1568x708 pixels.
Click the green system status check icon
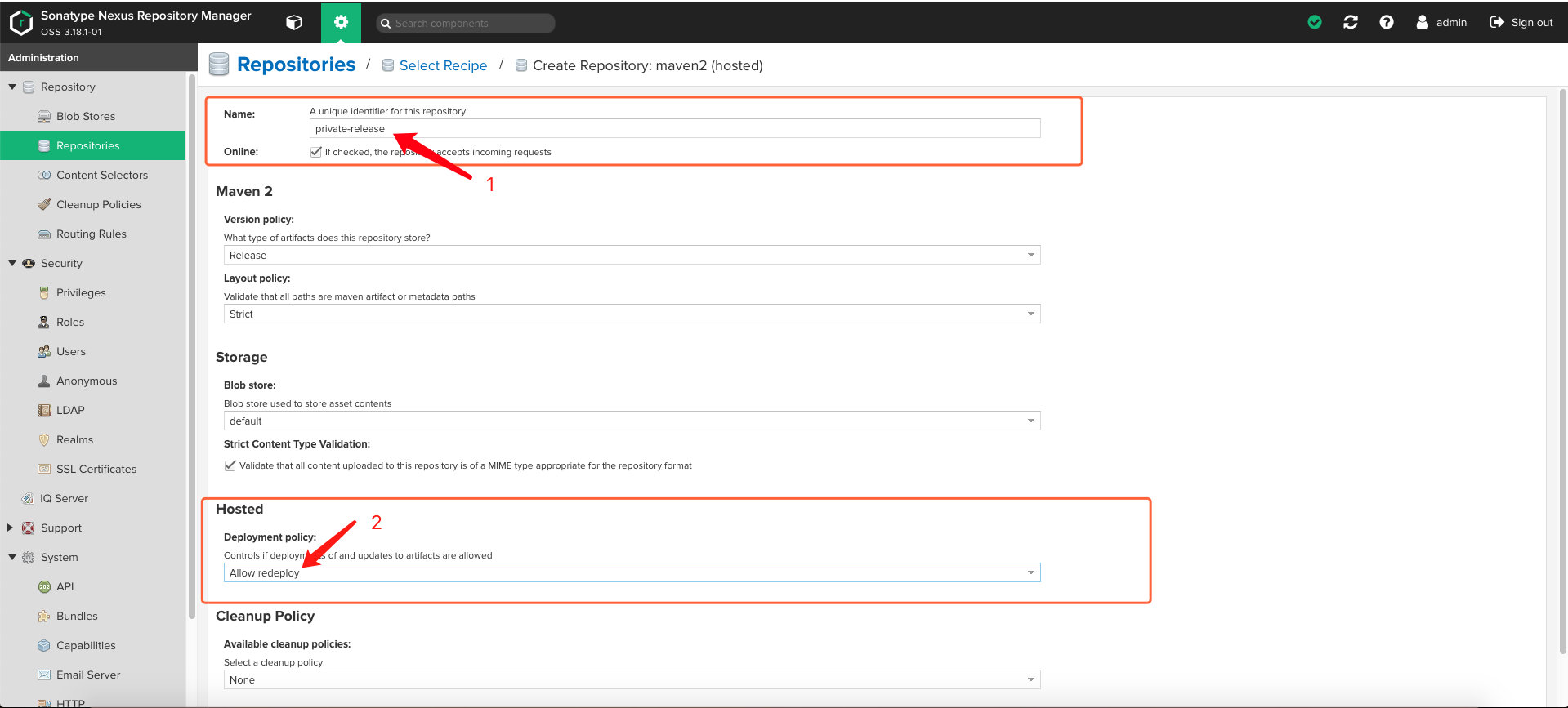pyautogui.click(x=1315, y=22)
